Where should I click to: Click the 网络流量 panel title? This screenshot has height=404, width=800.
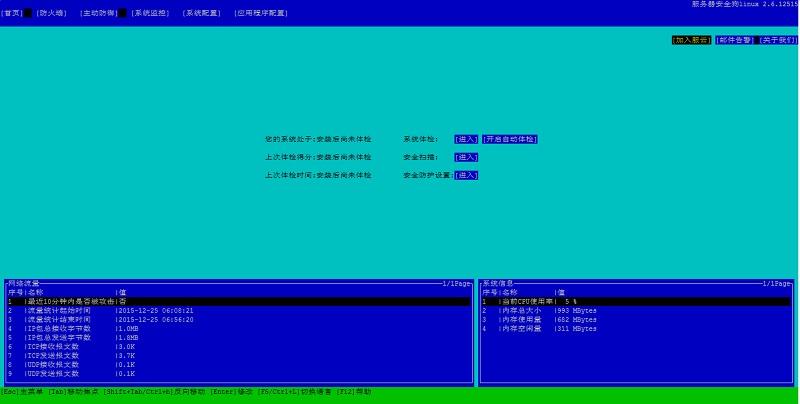24,283
